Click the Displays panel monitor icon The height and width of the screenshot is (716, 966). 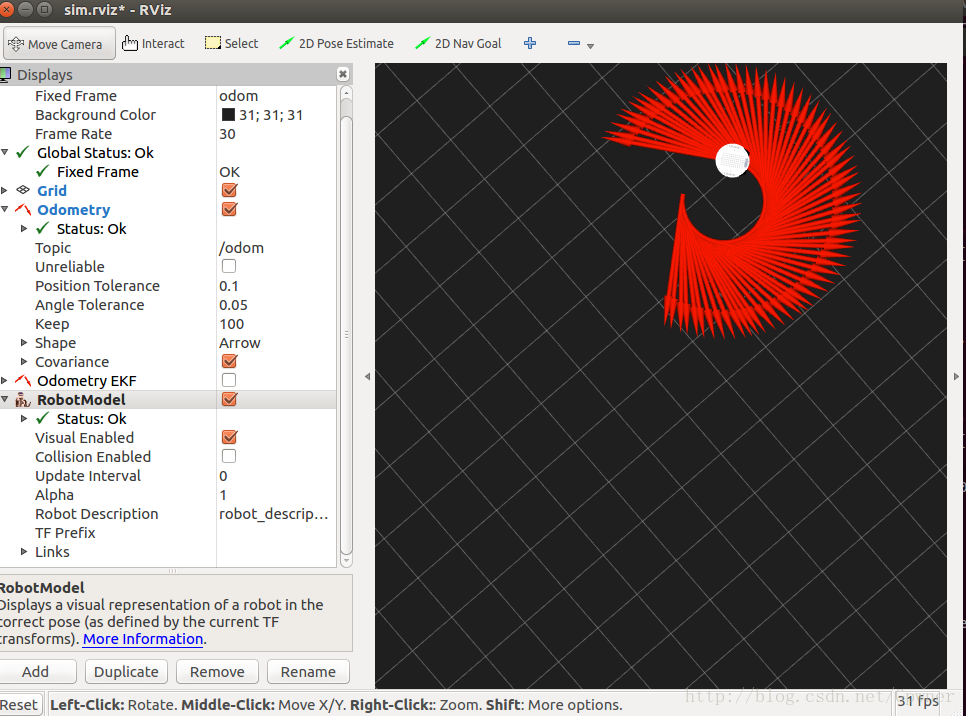point(5,75)
